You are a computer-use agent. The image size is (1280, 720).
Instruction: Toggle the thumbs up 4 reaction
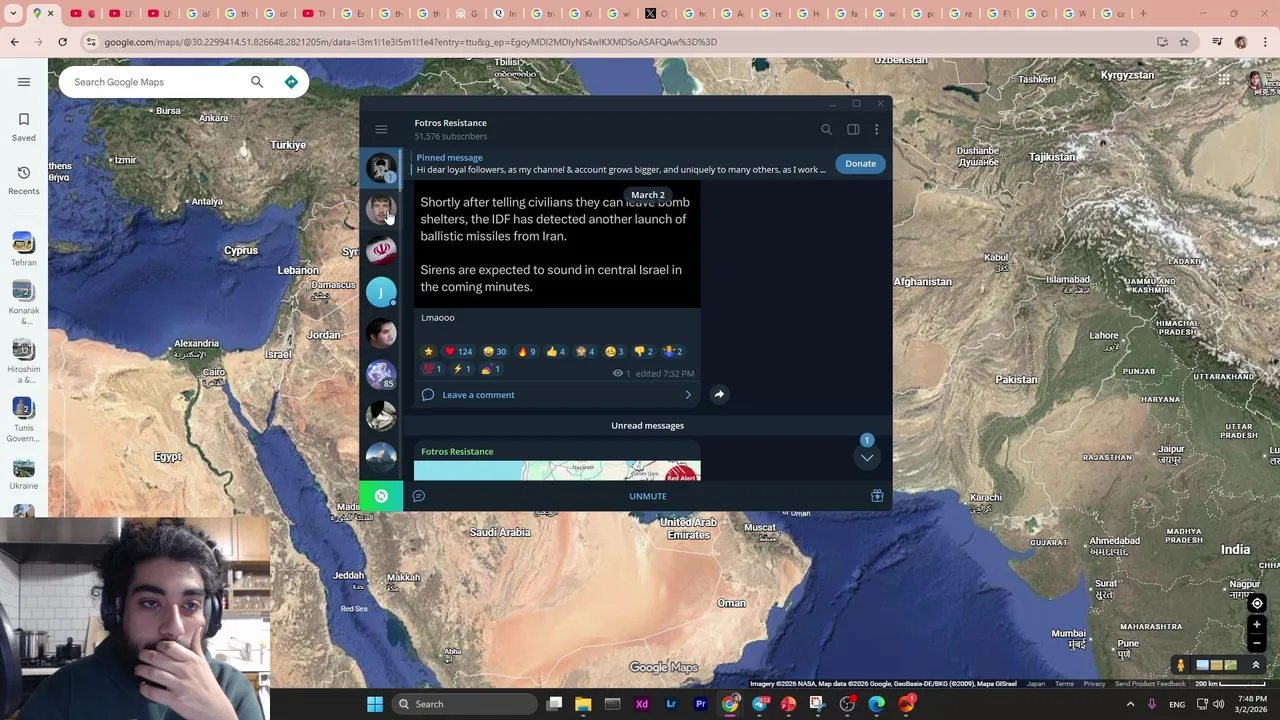[x=556, y=352]
